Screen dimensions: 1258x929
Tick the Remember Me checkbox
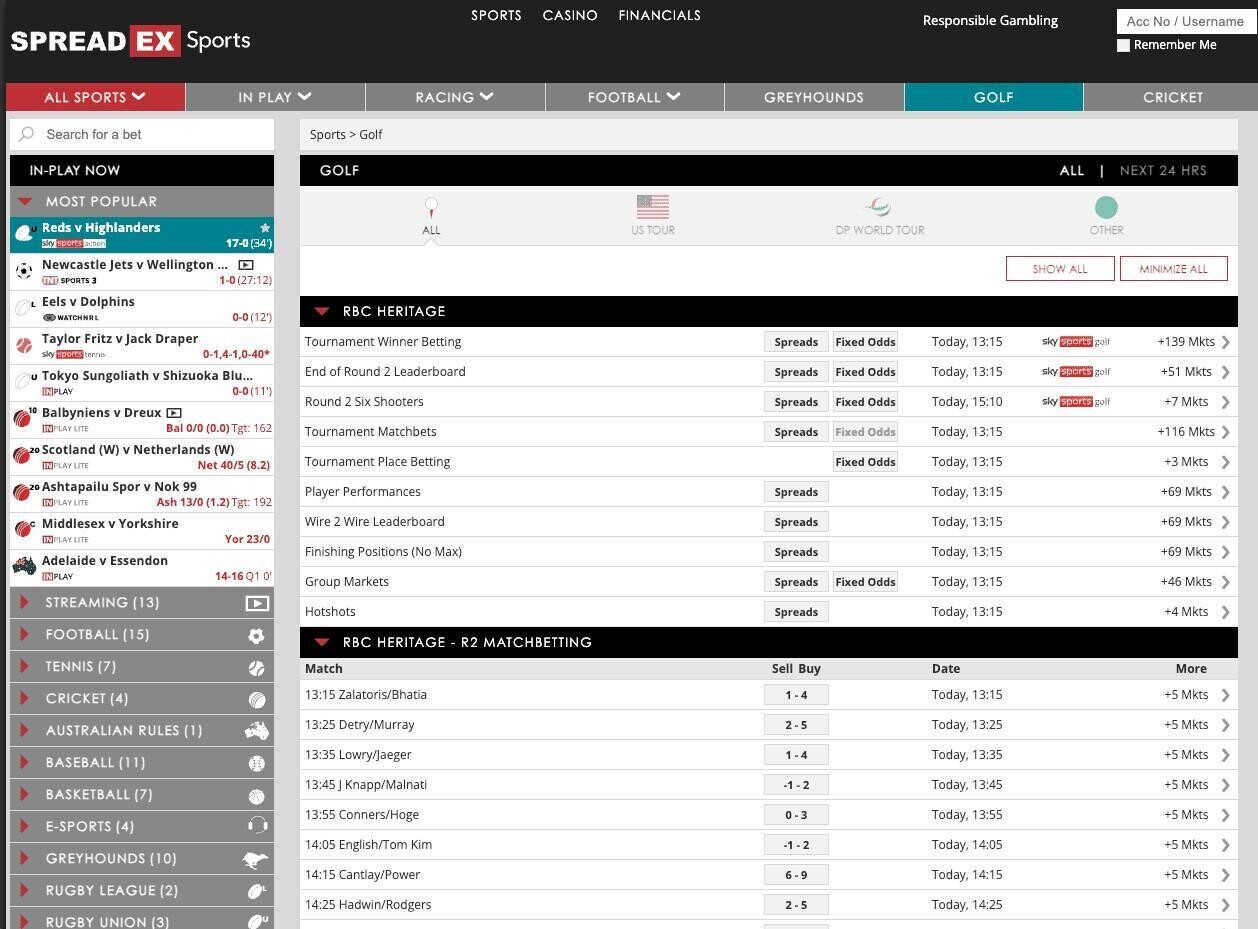pyautogui.click(x=1123, y=45)
